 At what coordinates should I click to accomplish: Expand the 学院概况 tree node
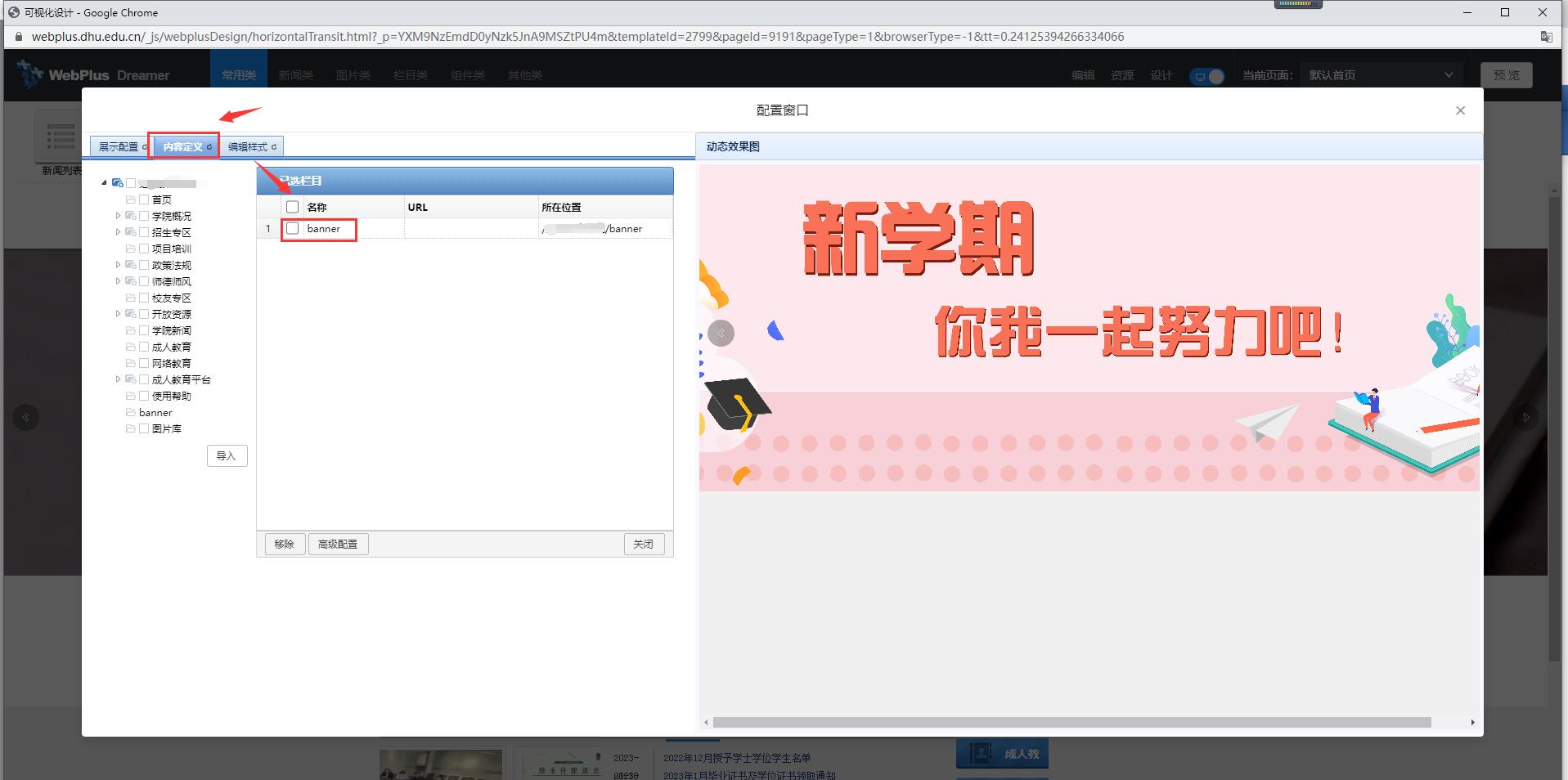(118, 216)
